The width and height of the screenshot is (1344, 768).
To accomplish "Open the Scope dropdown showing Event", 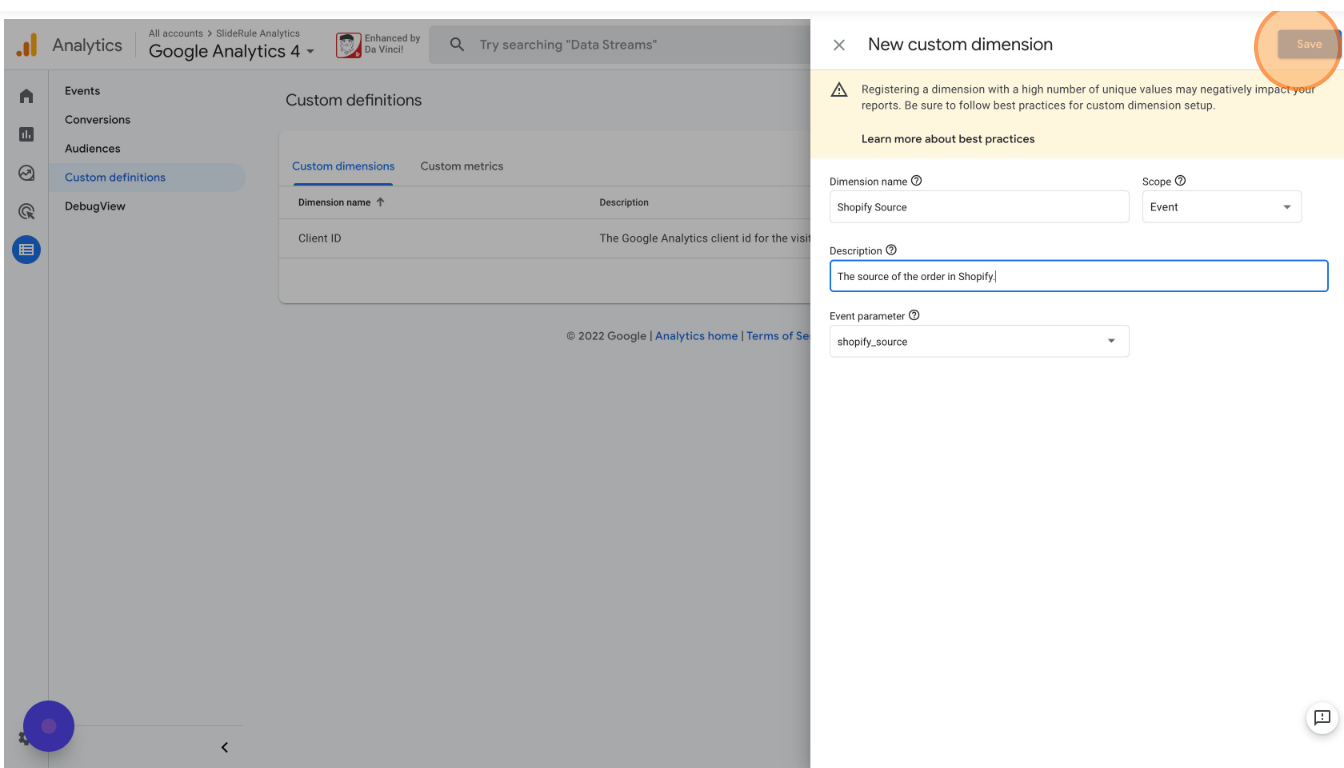I will tap(1221, 207).
